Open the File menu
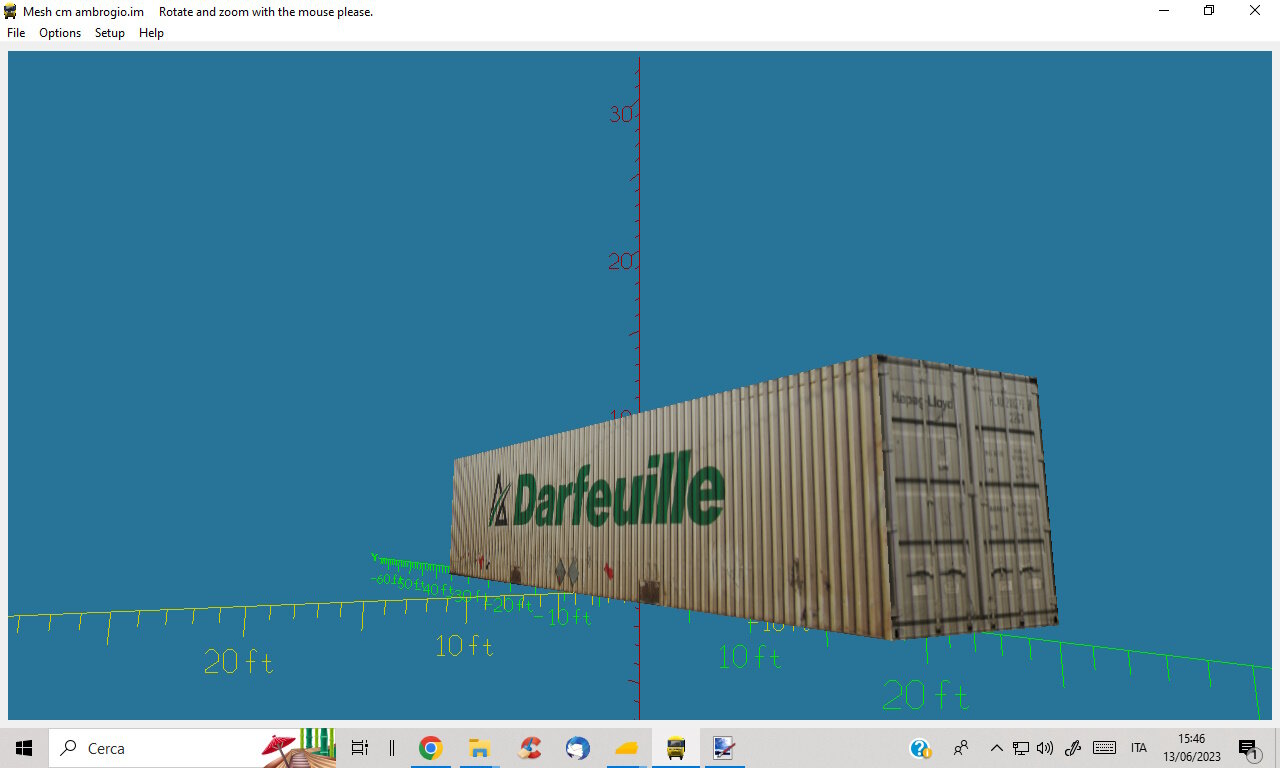 coord(16,33)
